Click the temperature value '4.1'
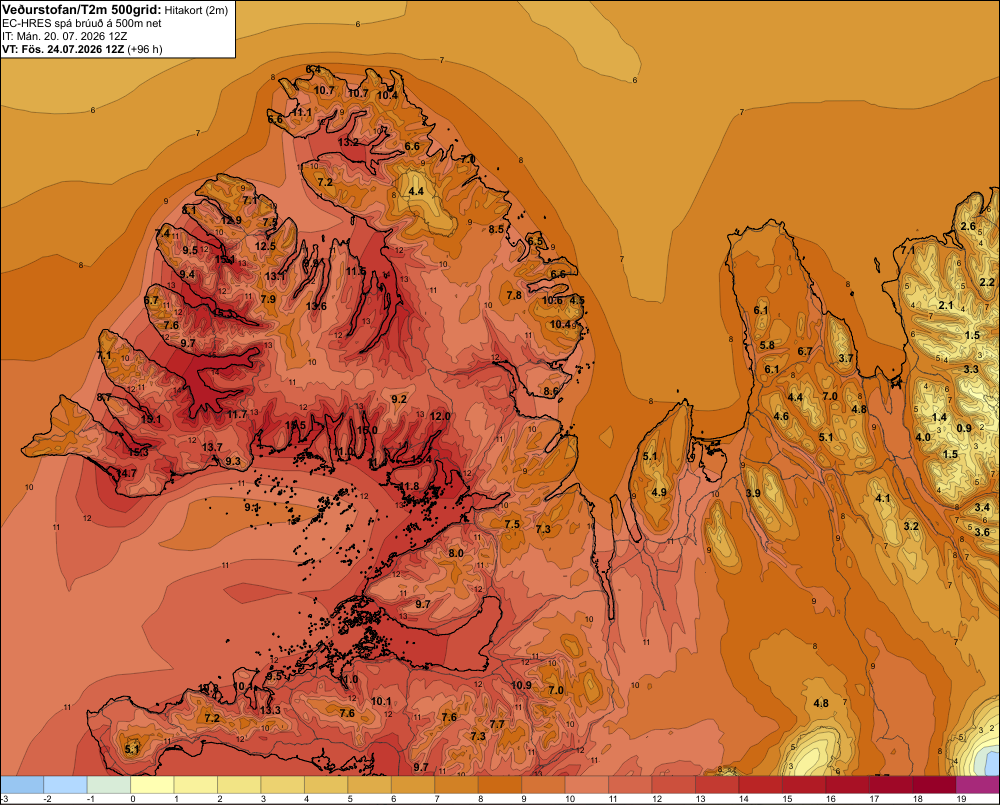1000x805 pixels. coord(883,498)
